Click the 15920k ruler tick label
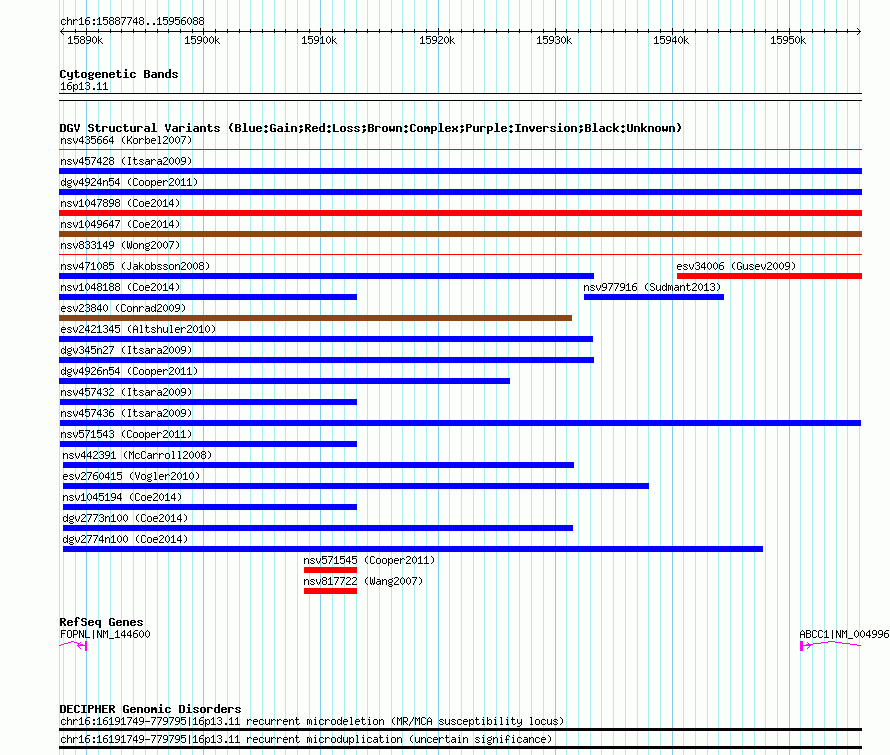 (x=437, y=40)
